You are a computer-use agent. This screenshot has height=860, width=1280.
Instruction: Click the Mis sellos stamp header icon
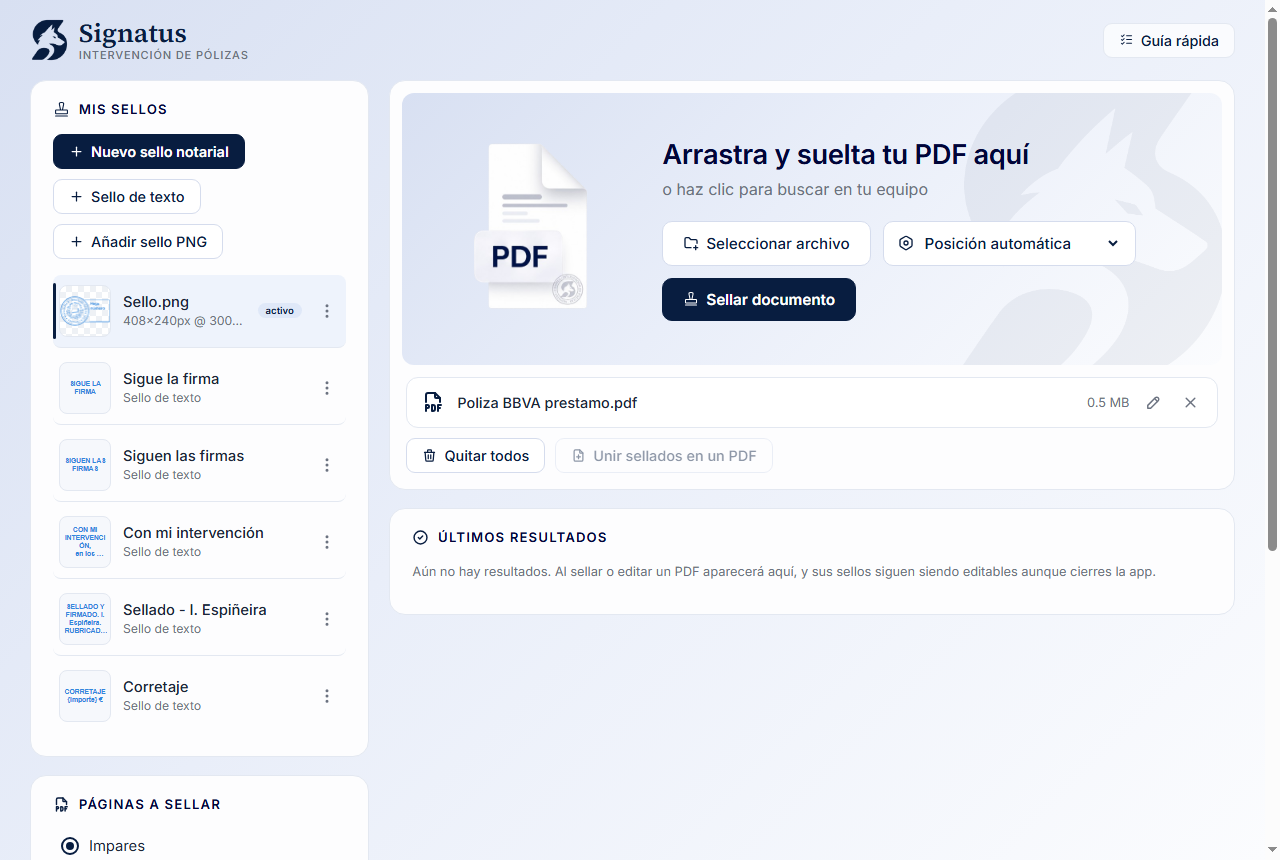(x=62, y=109)
